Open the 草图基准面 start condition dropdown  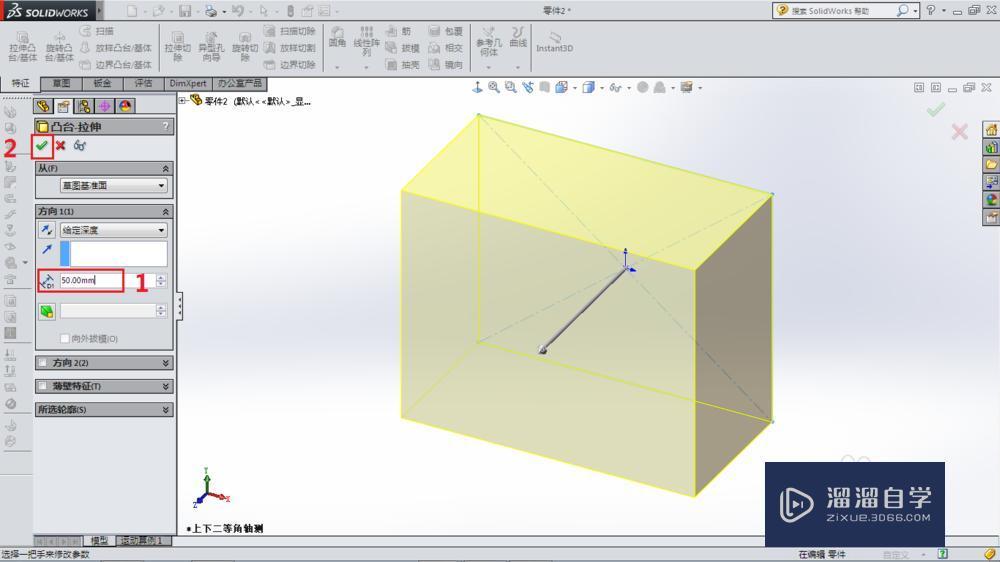click(x=114, y=186)
